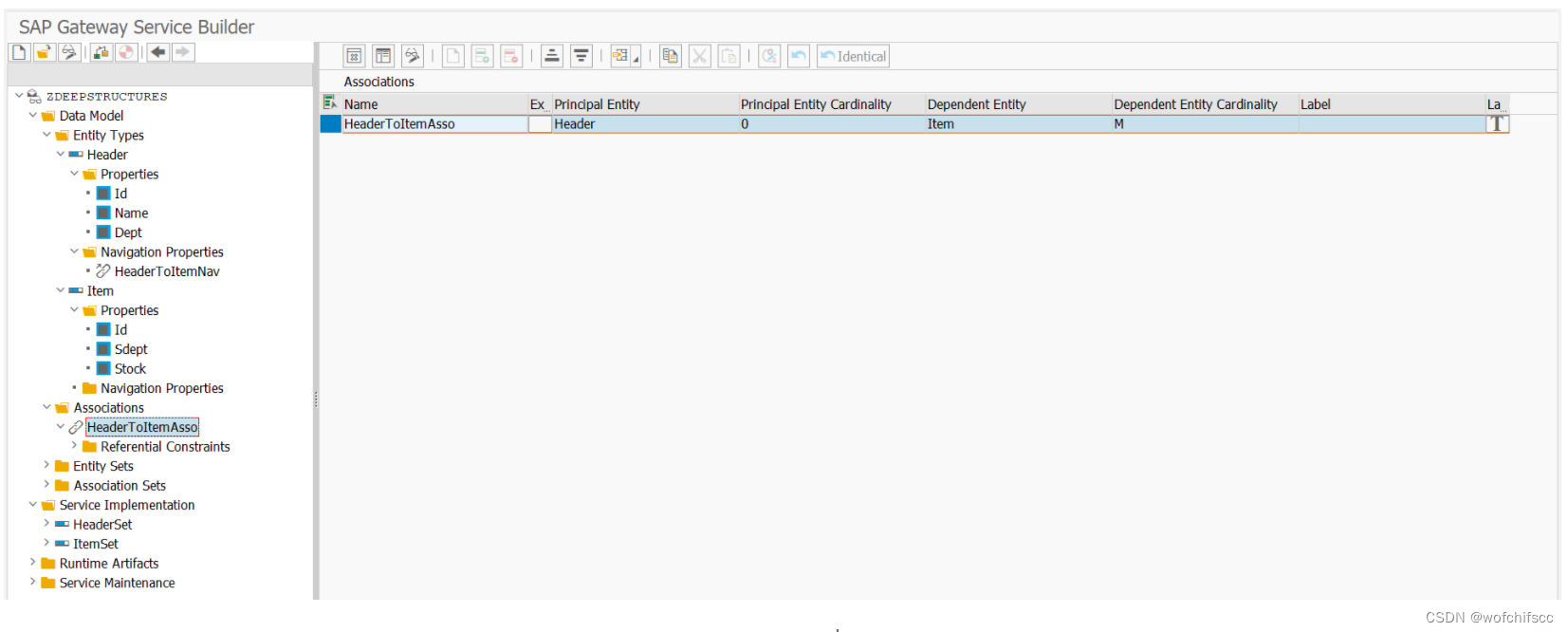
Task: Select HeaderToItemNav navigation property
Action: click(x=167, y=271)
